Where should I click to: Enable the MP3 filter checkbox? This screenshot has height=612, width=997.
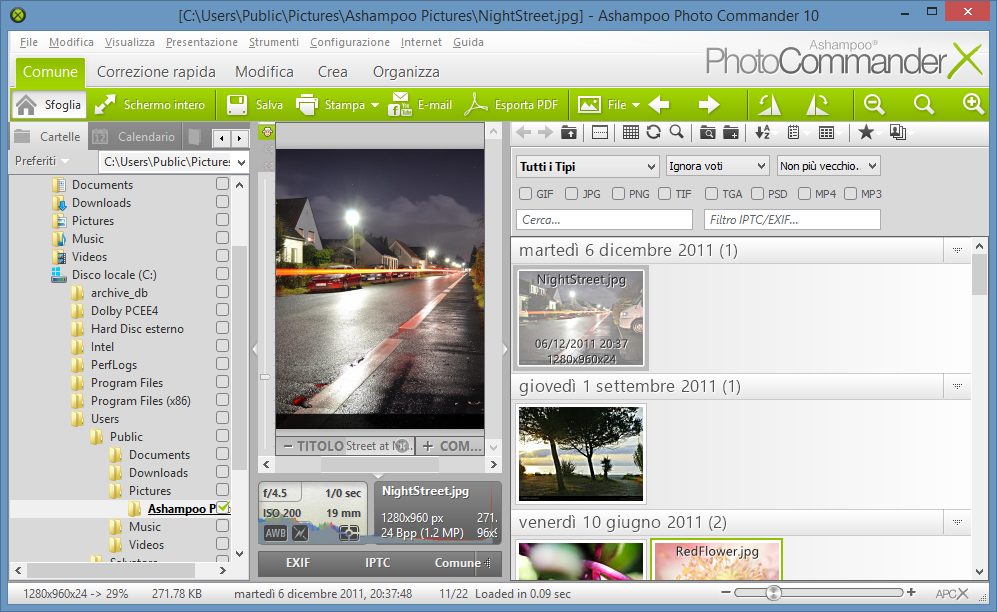pos(850,193)
